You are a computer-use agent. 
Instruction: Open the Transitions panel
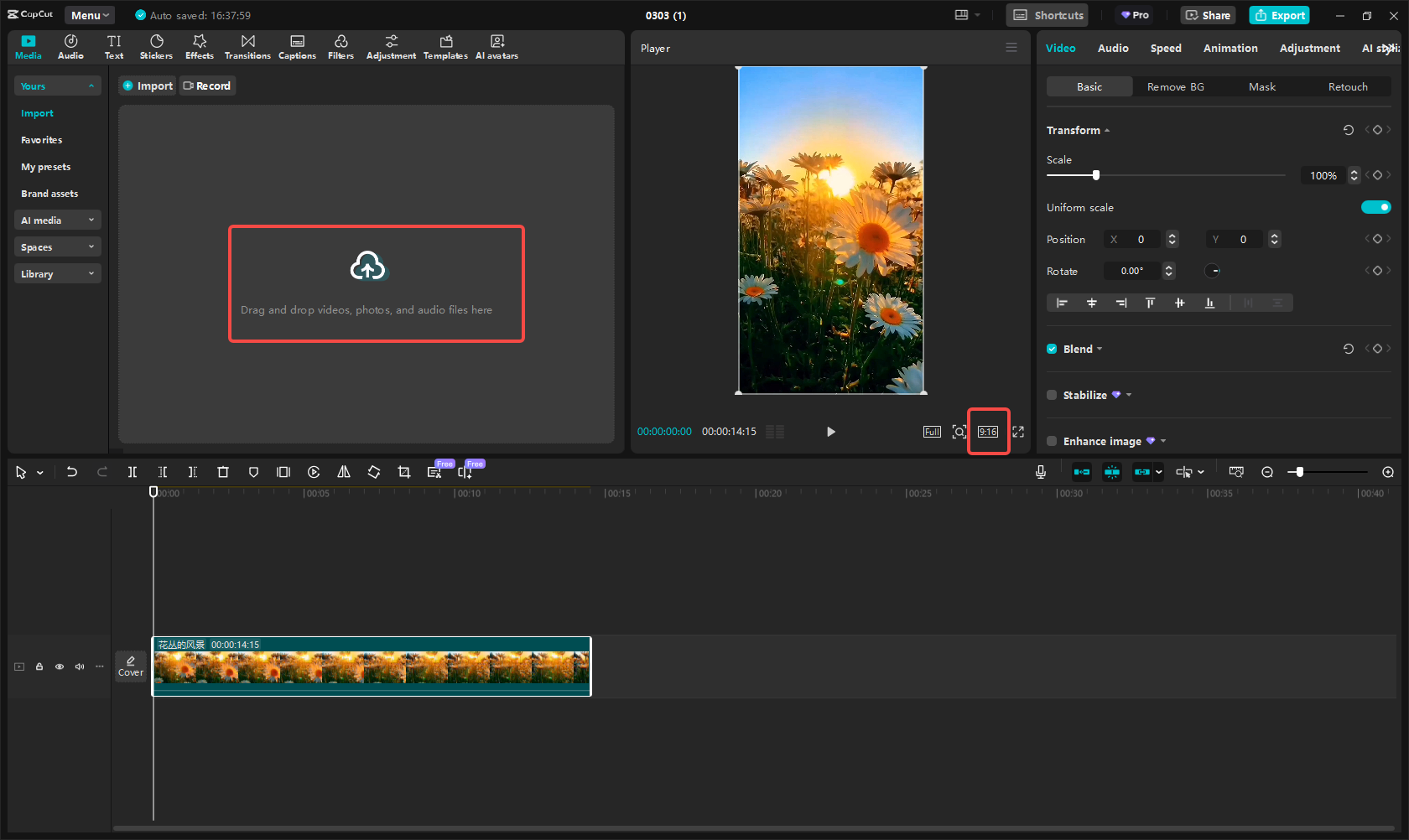[247, 46]
